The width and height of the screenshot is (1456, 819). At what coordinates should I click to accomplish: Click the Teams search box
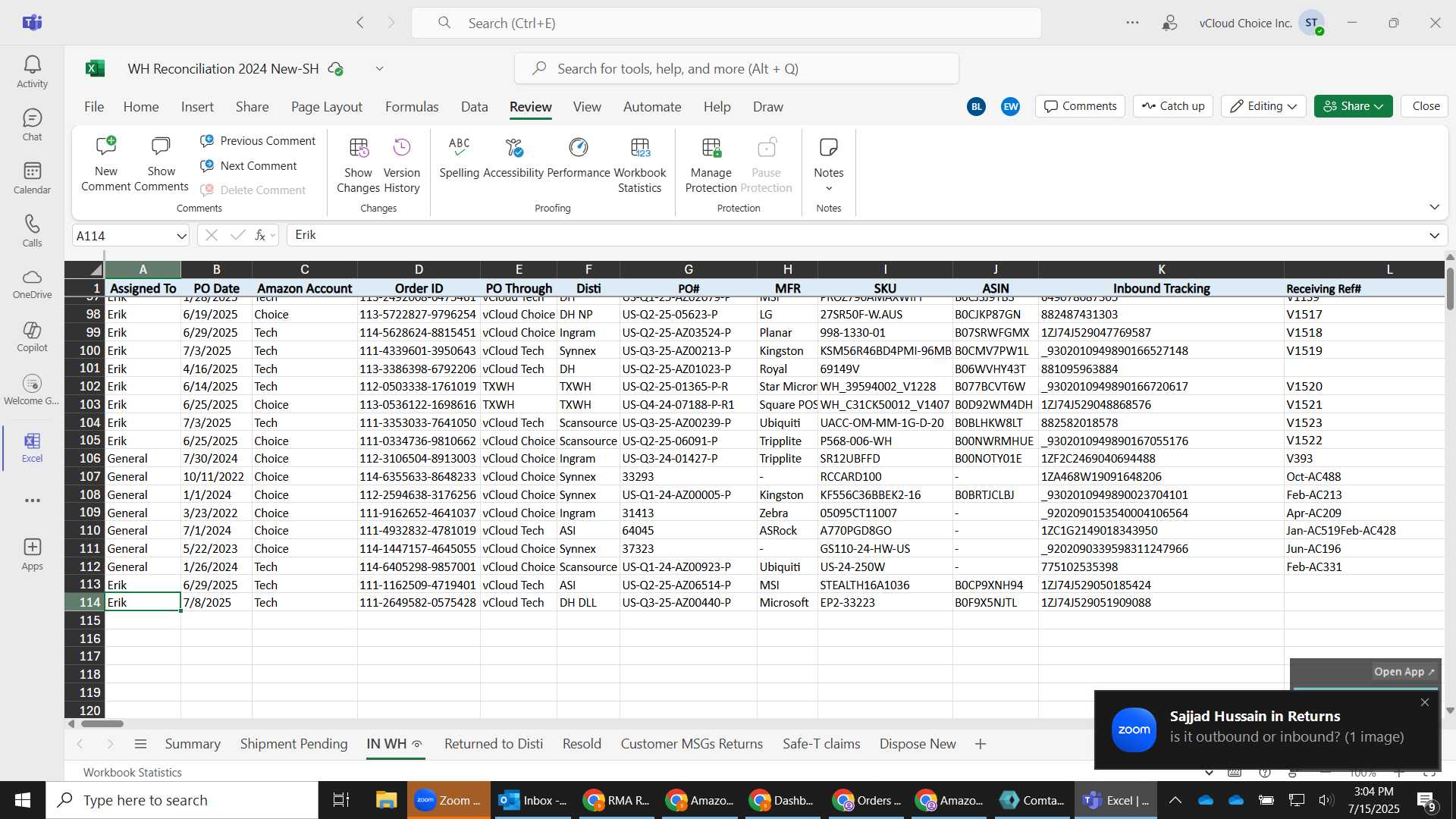pyautogui.click(x=726, y=23)
